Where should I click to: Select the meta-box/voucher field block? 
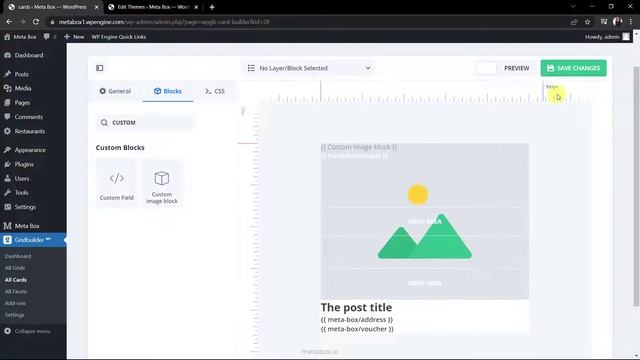(357, 329)
